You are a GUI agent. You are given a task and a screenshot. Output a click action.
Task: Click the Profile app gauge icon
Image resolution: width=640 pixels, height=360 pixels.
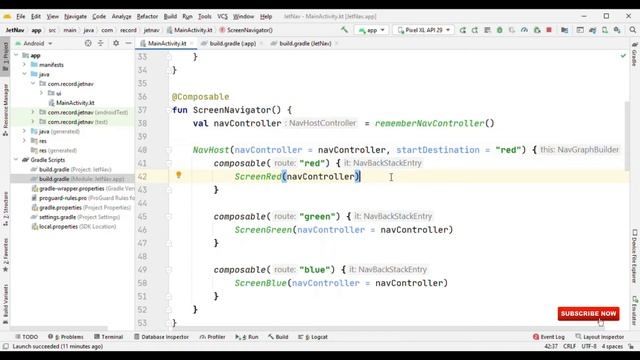coord(524,30)
